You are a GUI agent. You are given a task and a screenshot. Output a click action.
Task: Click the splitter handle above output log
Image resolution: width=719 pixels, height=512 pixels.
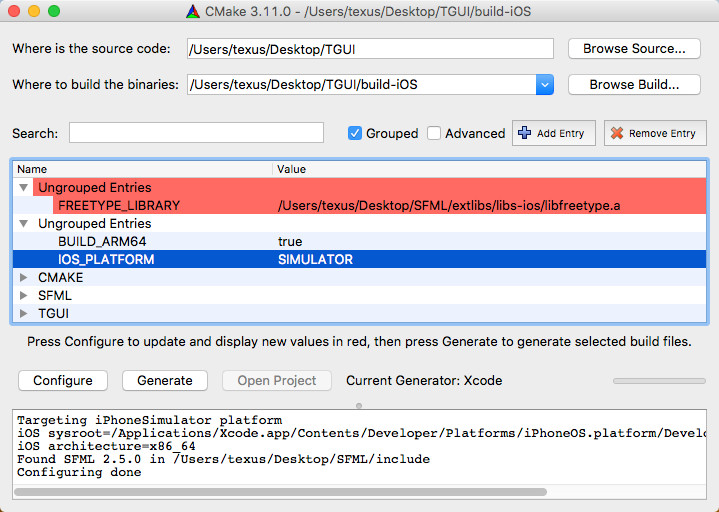point(359,406)
